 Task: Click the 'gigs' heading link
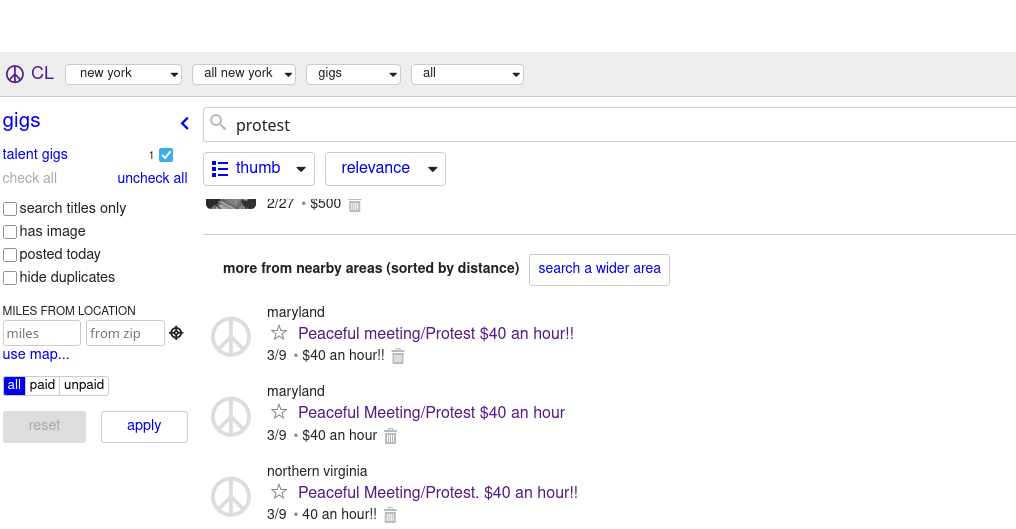click(x=21, y=121)
